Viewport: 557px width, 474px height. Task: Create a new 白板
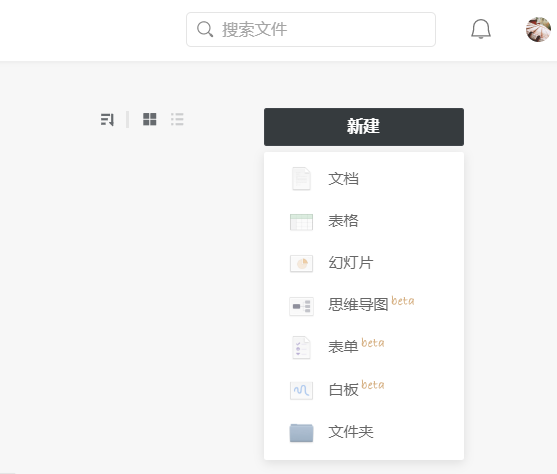pyautogui.click(x=364, y=389)
